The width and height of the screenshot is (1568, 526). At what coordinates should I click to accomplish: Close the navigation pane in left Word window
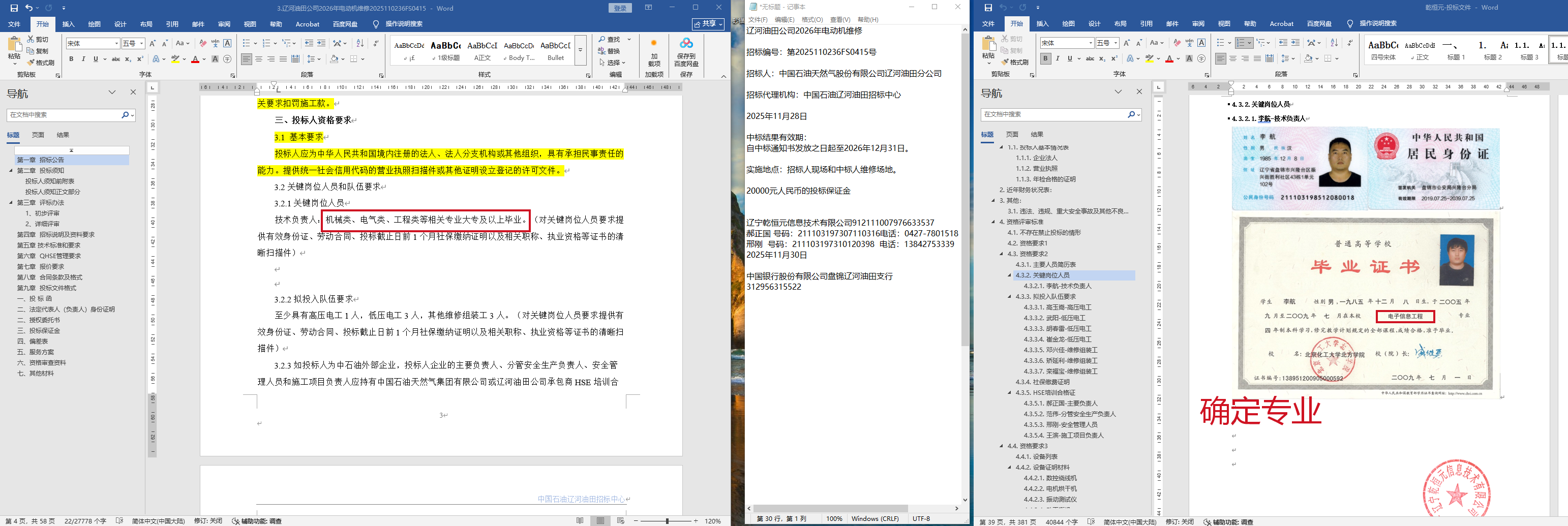tap(133, 92)
